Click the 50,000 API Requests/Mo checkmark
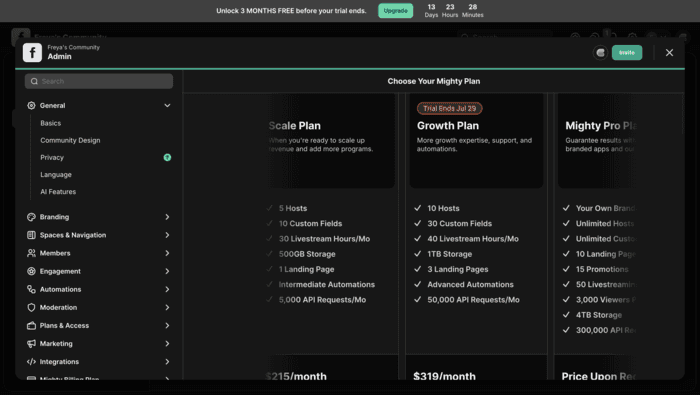The height and width of the screenshot is (395, 700). pos(418,299)
